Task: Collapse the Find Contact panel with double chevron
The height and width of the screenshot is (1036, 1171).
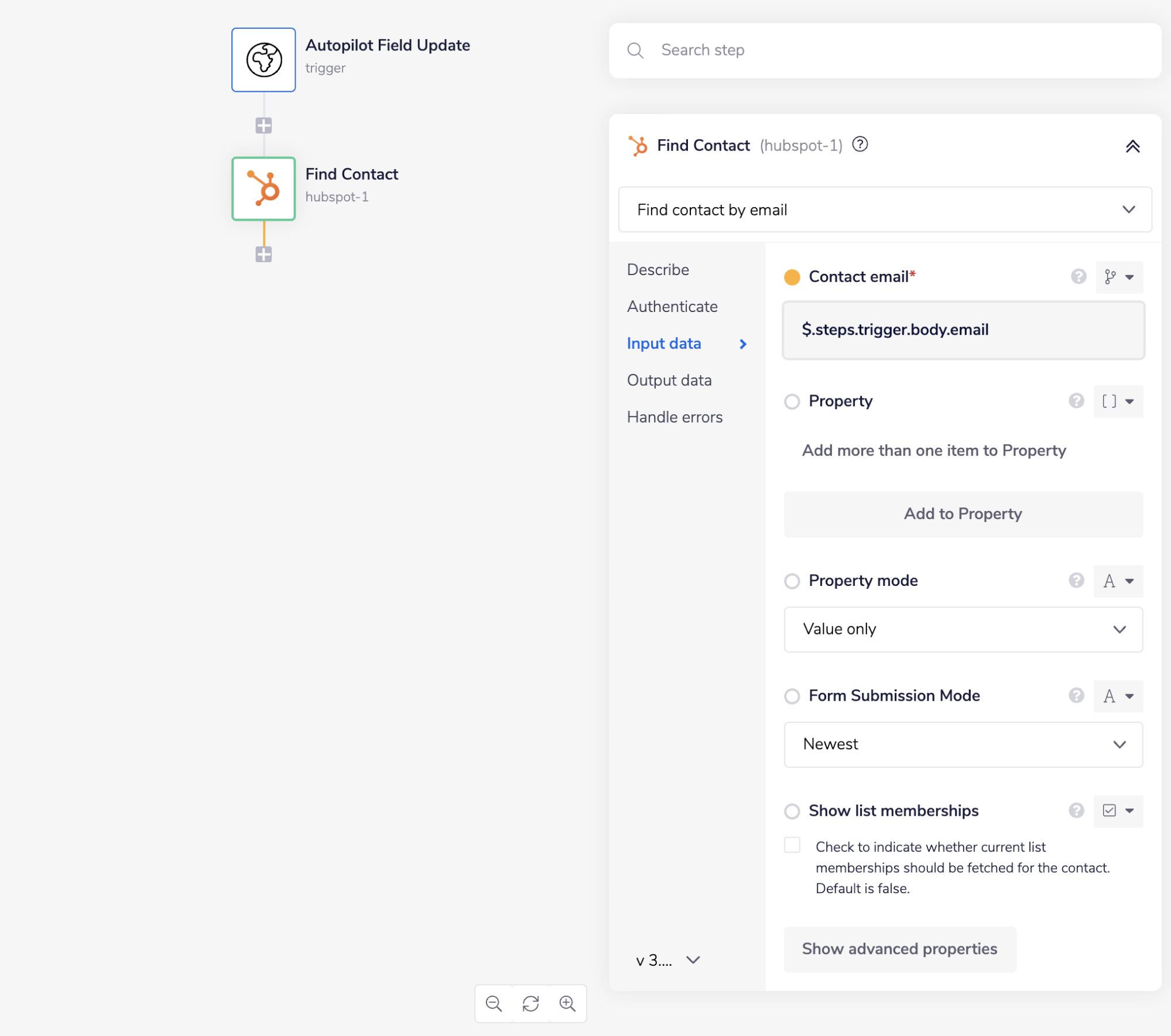Action: pyautogui.click(x=1132, y=146)
